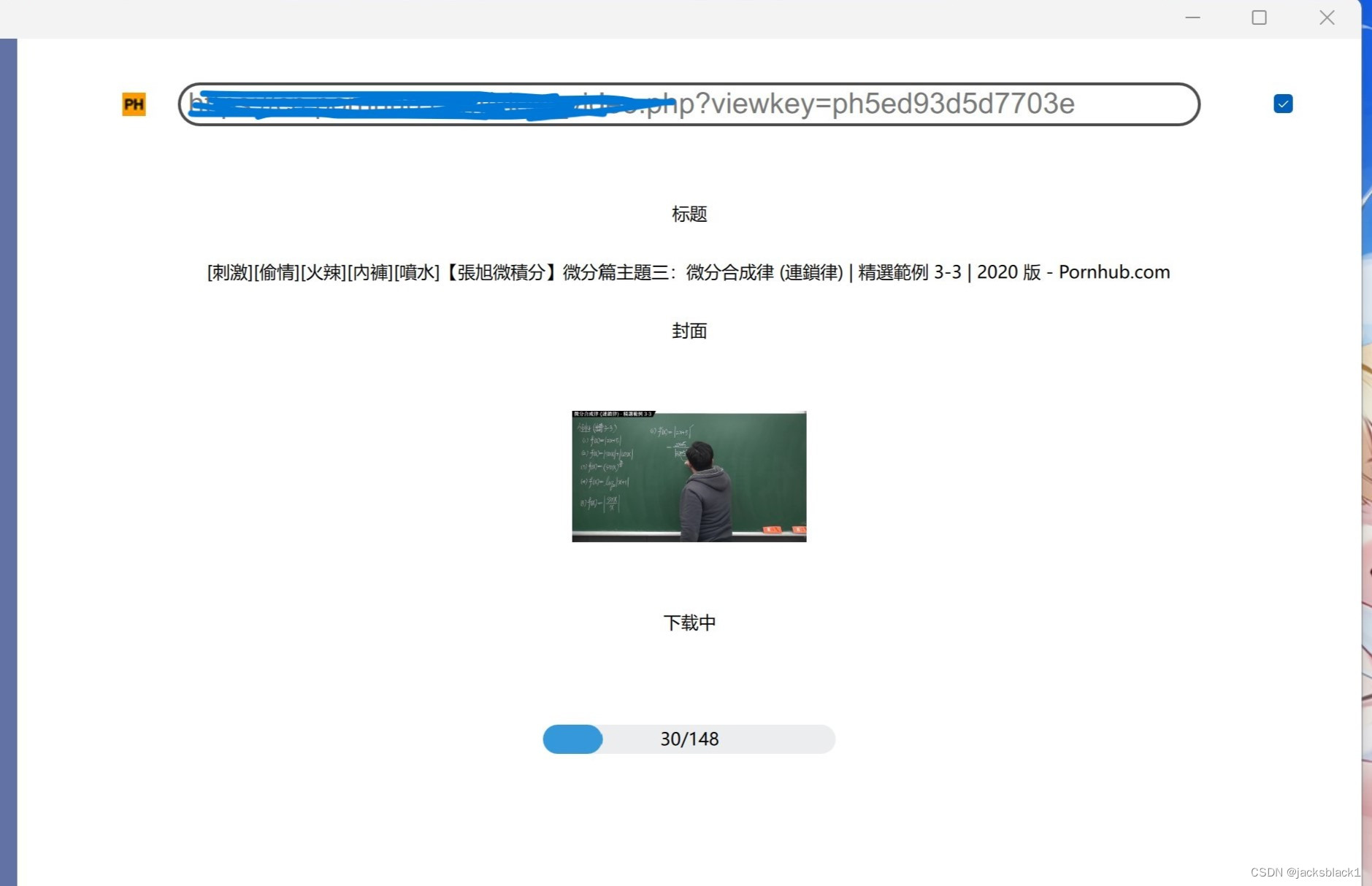Click the URL input field with viewkey
Screen dimensions: 1372x886
click(x=689, y=104)
